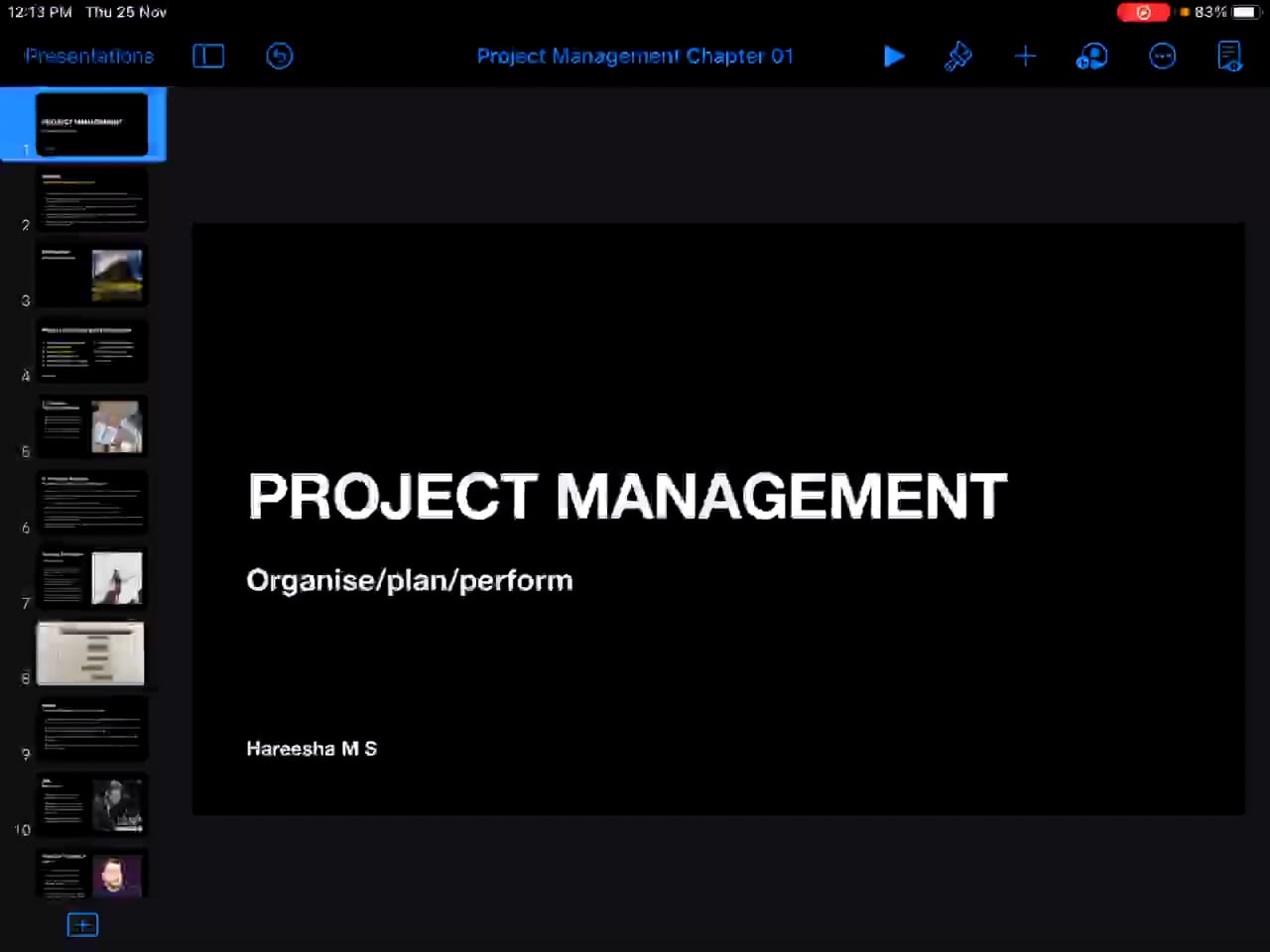The height and width of the screenshot is (952, 1270).
Task: Select slide 9 thumbnail
Action: (x=92, y=729)
